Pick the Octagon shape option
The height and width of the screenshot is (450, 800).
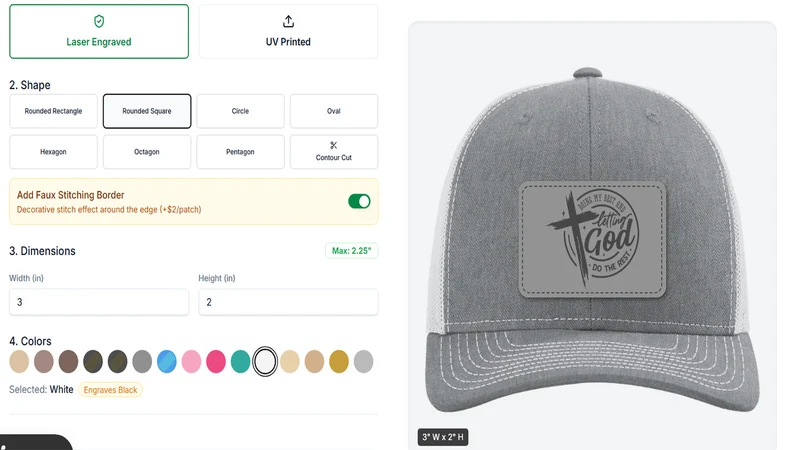coord(147,152)
